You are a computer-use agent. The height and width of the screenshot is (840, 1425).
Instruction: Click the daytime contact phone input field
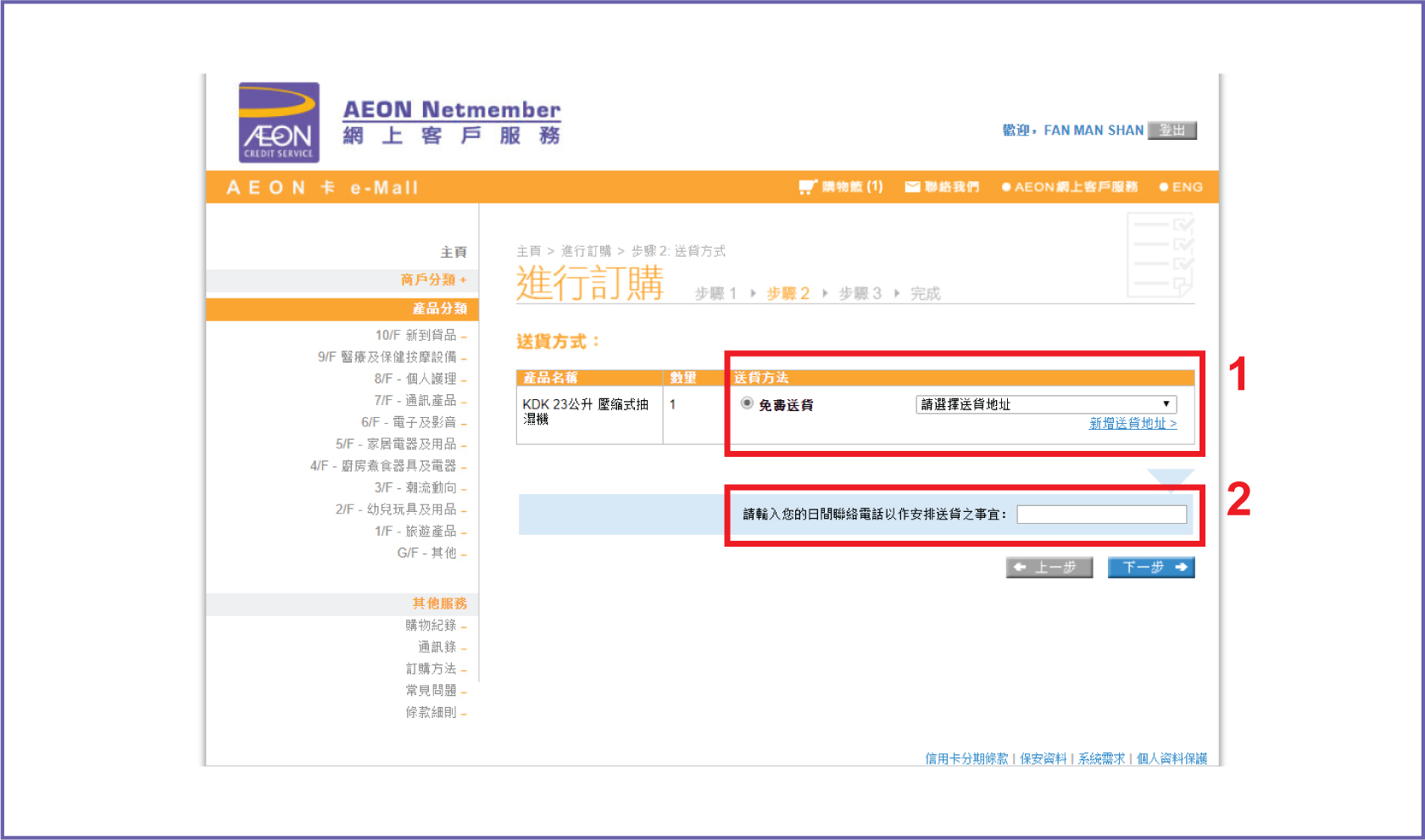point(1101,515)
